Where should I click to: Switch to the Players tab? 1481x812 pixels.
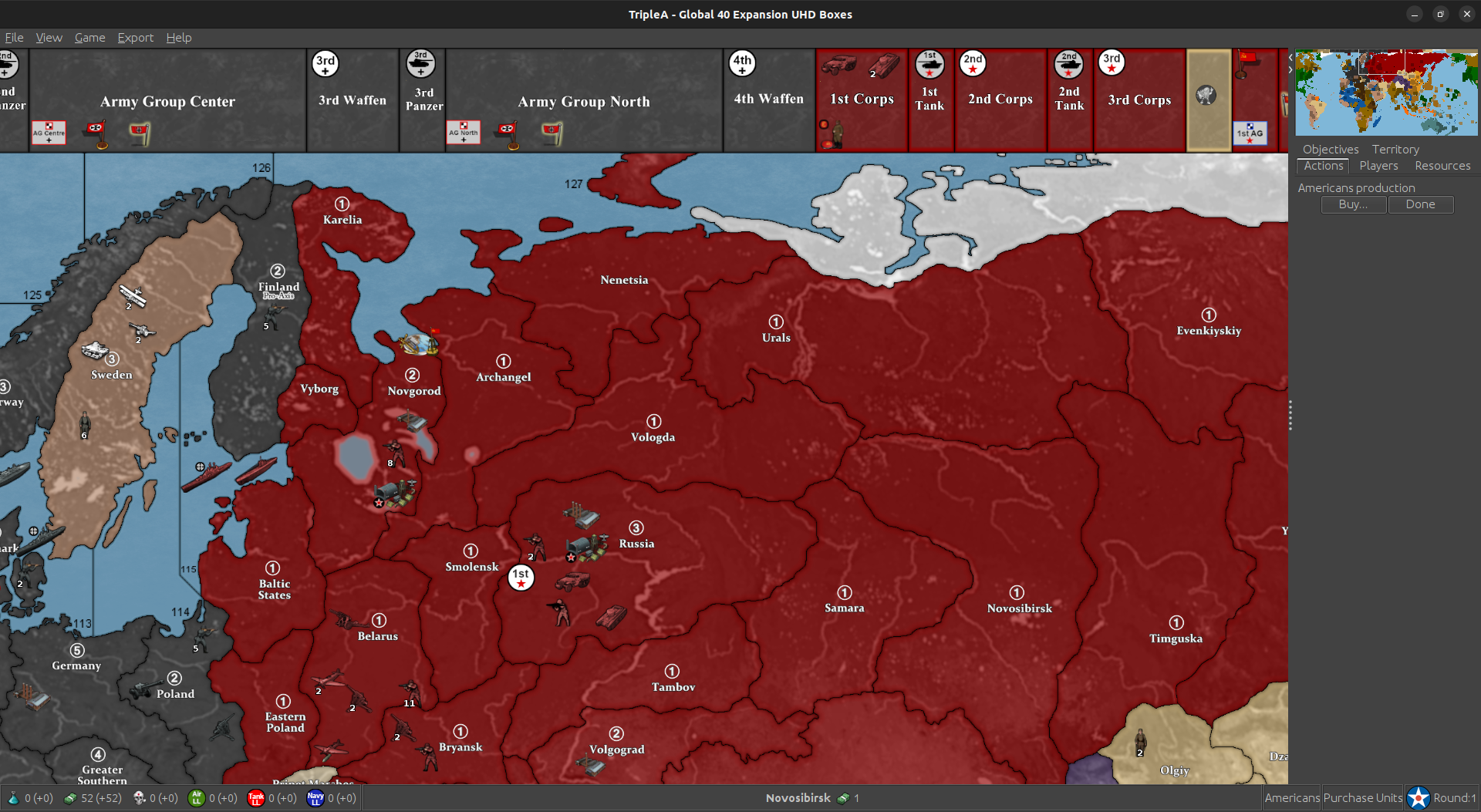coord(1378,166)
